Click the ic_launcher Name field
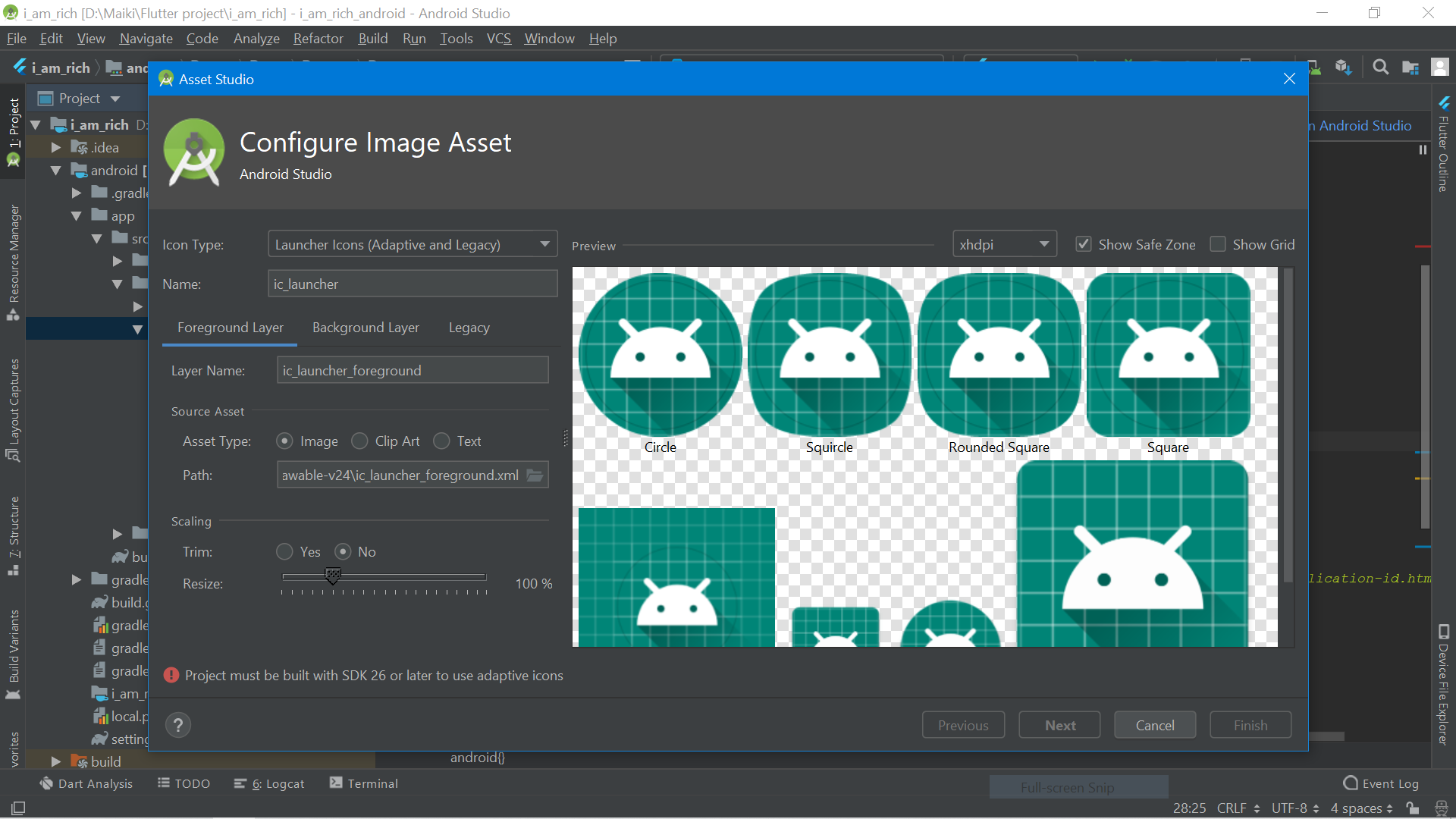Viewport: 1456px width, 819px height. [x=413, y=284]
